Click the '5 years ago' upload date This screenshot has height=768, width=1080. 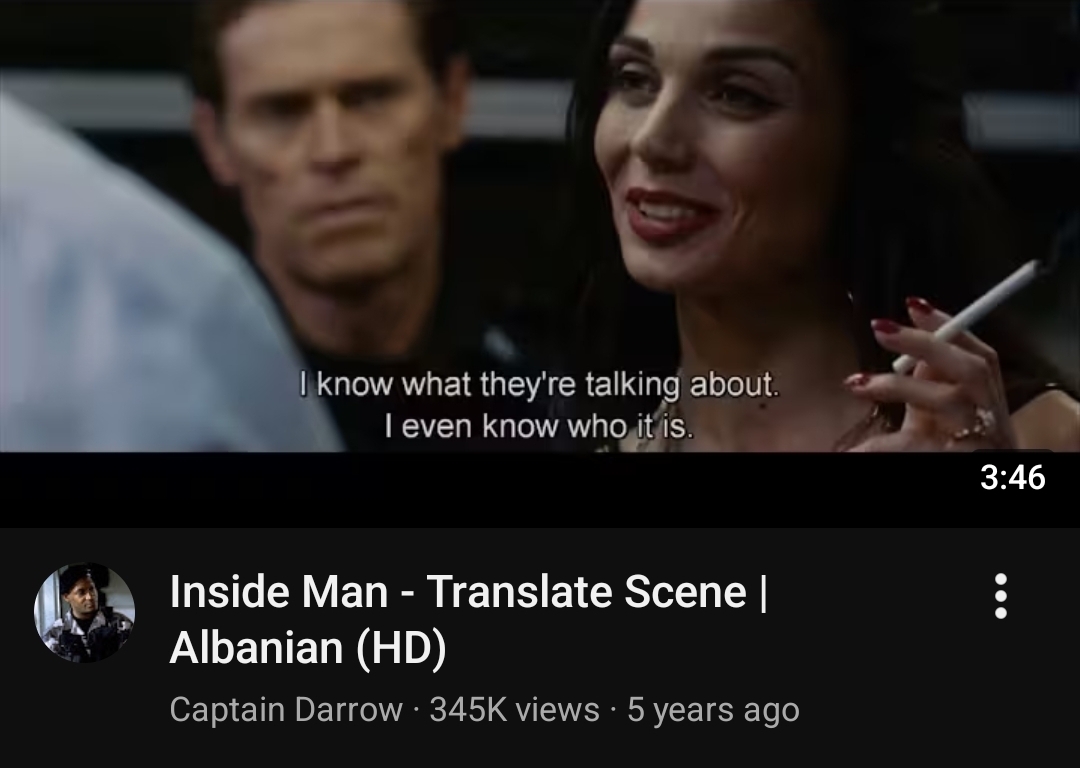pos(713,709)
